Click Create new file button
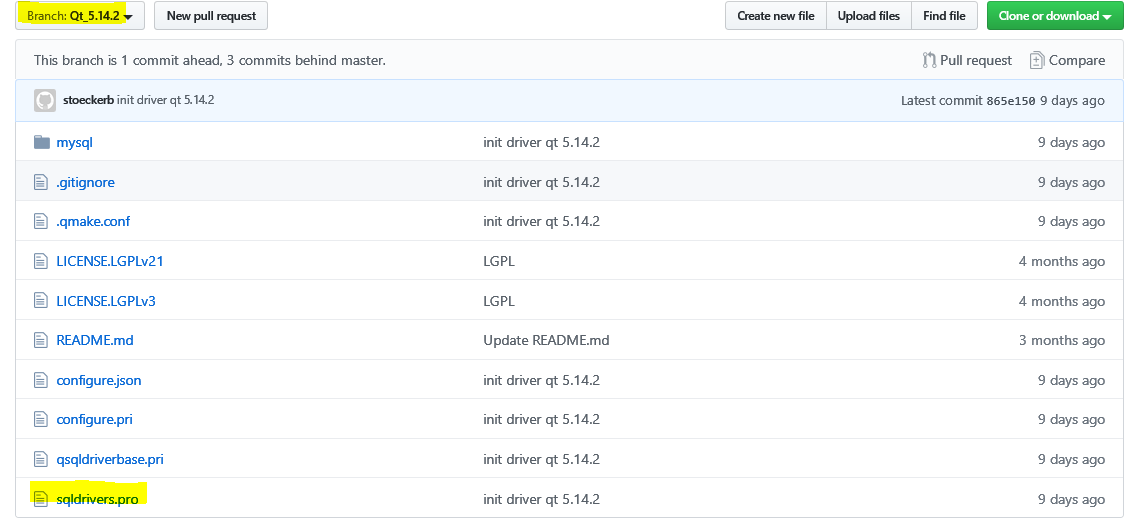This screenshot has height=529, width=1134. pyautogui.click(x=775, y=15)
